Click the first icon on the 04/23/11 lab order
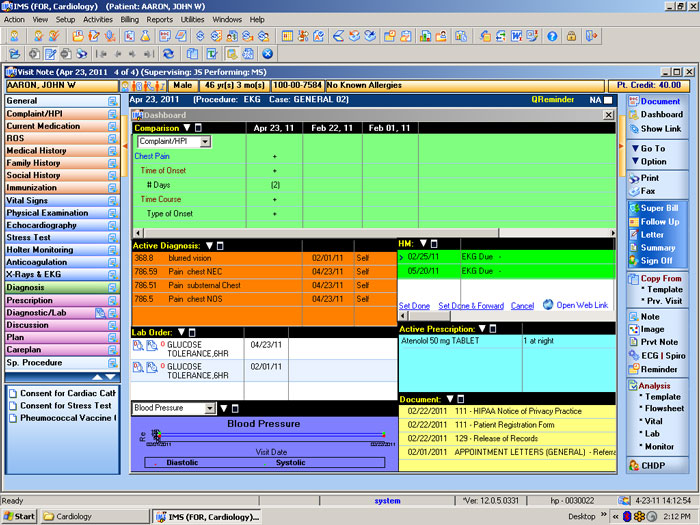The image size is (700, 525). tap(138, 345)
